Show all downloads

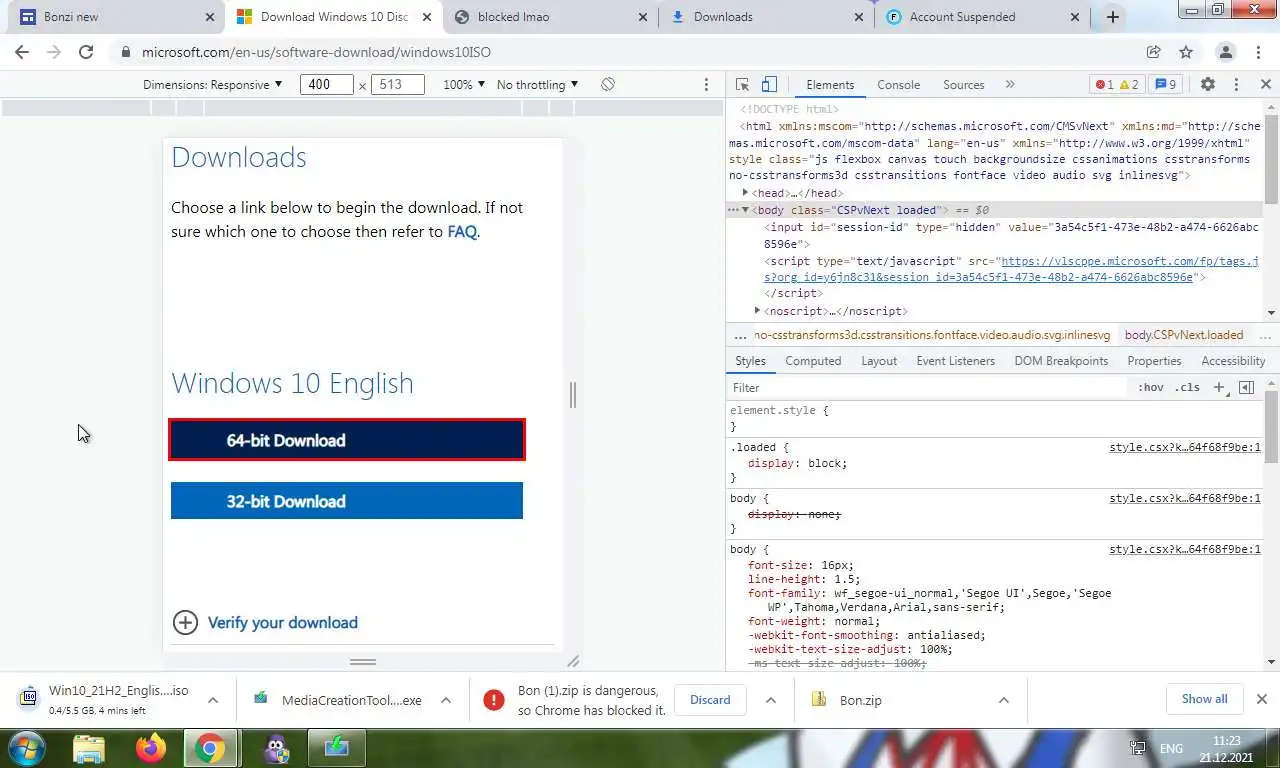pos(1204,699)
